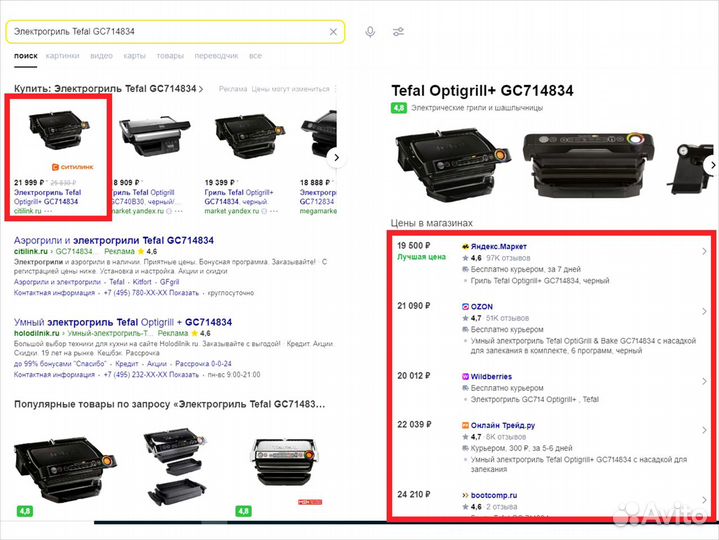The image size is (719, 540).
Task: Expand bootcomp.ru offer chevron
Action: pos(704,500)
